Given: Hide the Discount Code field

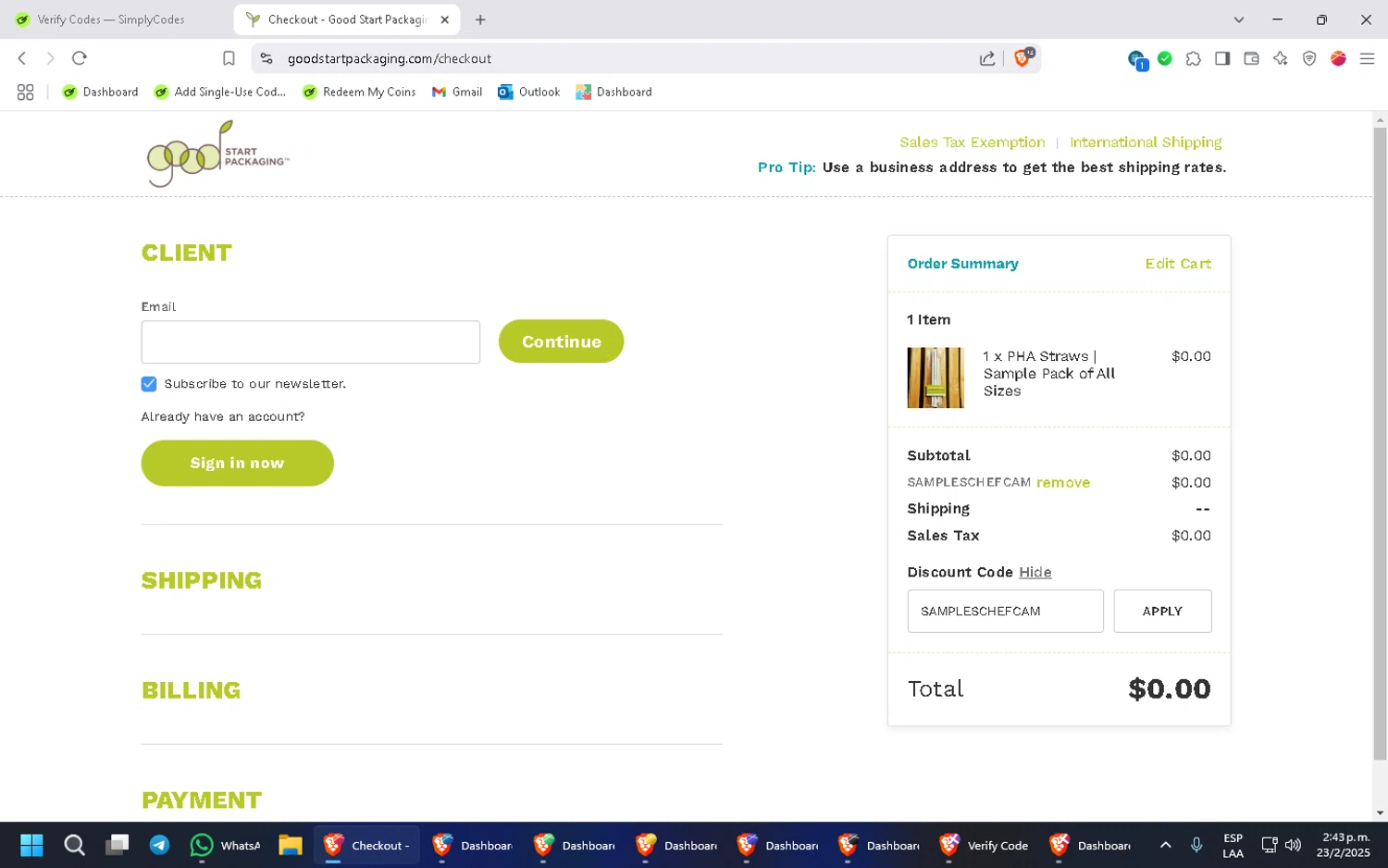Looking at the screenshot, I should pyautogui.click(x=1035, y=573).
